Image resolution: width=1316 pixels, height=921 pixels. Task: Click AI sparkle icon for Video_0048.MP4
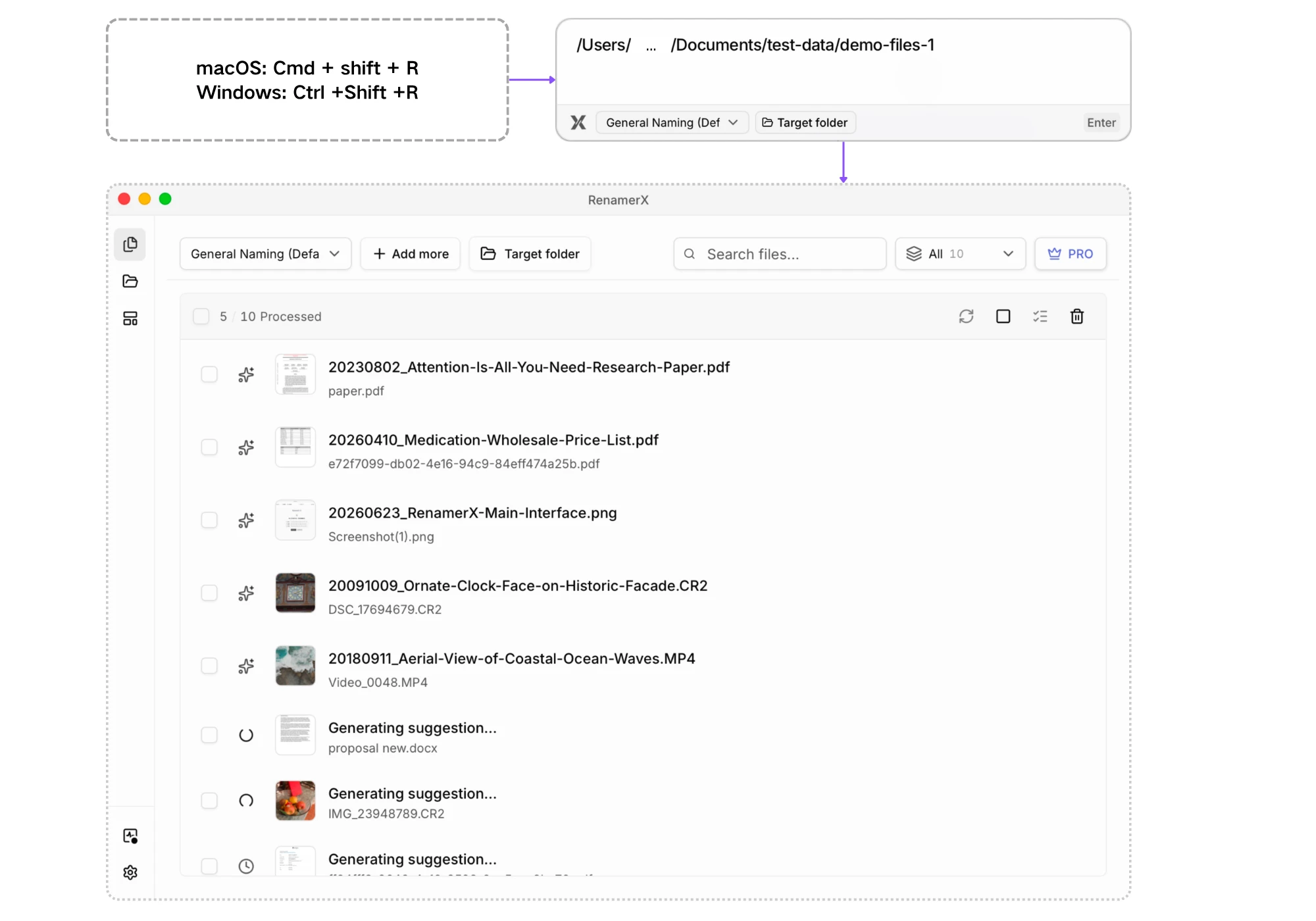pos(246,666)
